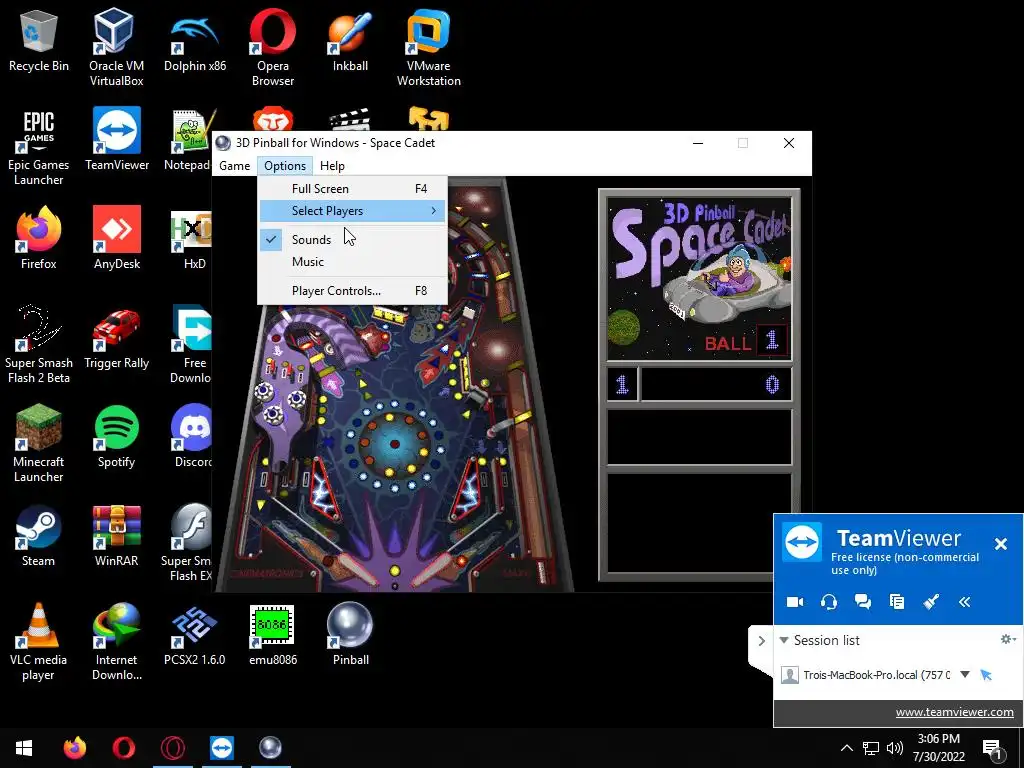Select the Dolphin x86 desktop shortcut
Viewport: 1024px width, 768px height.
click(195, 40)
